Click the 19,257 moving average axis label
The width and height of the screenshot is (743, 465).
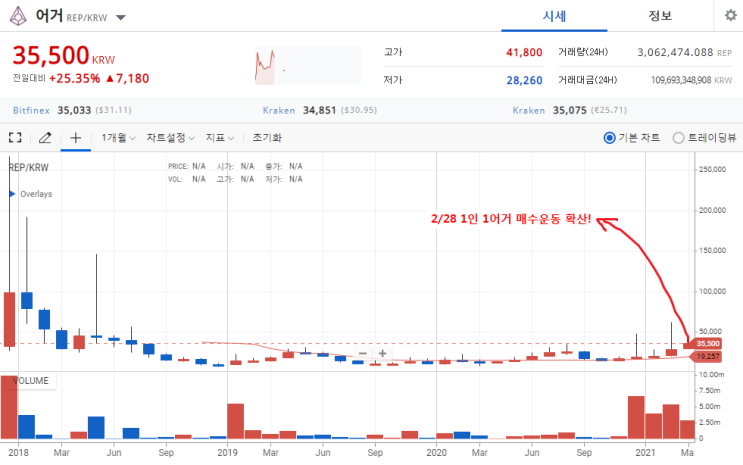click(707, 356)
